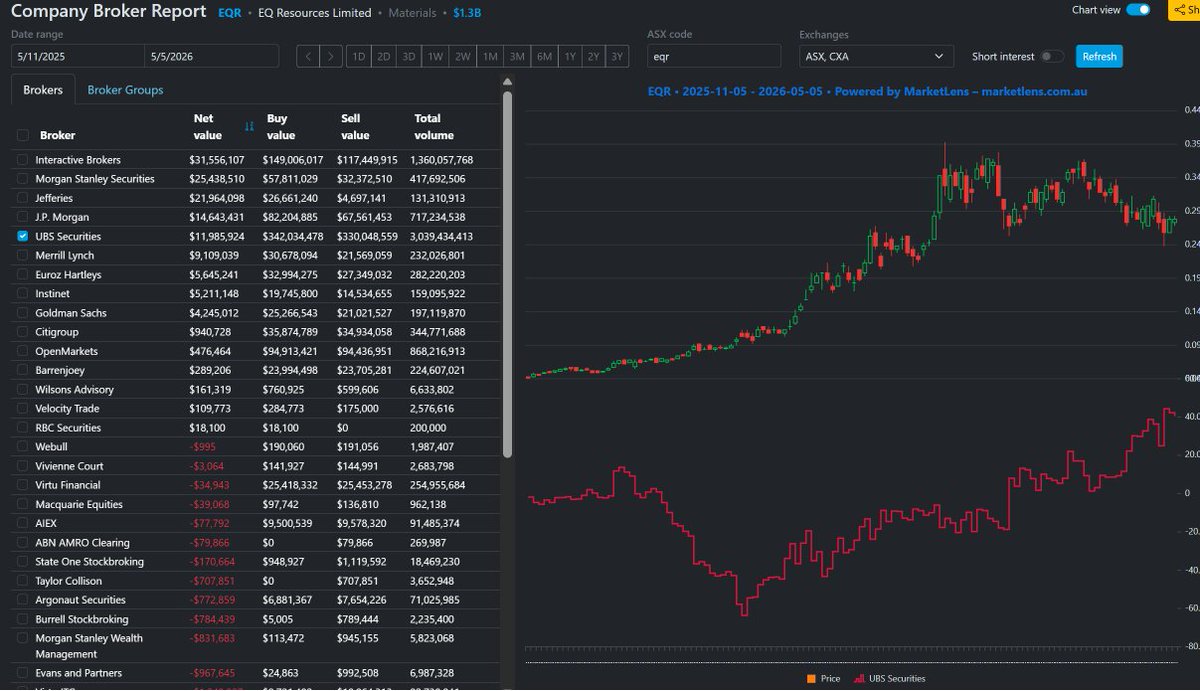This screenshot has height=691, width=1200.
Task: Check the J.P. Morgan checkbox
Action: pos(23,217)
